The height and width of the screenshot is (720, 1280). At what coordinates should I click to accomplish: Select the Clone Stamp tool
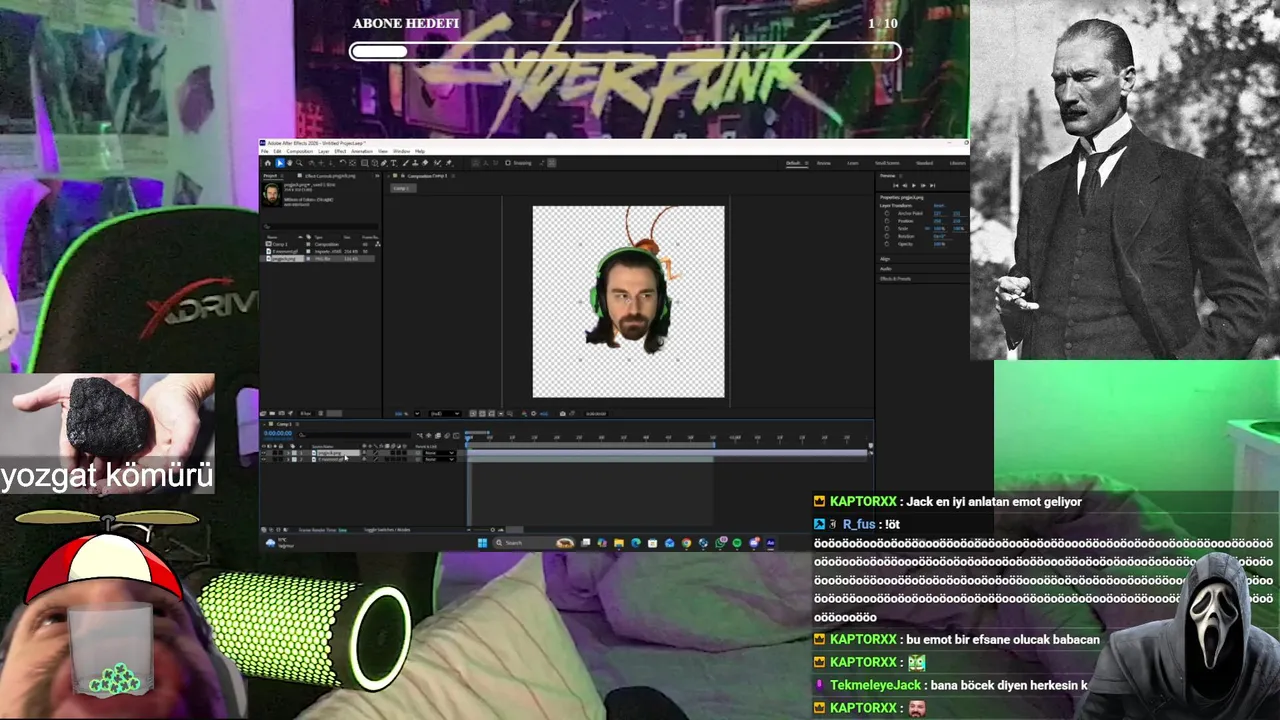tap(415, 163)
